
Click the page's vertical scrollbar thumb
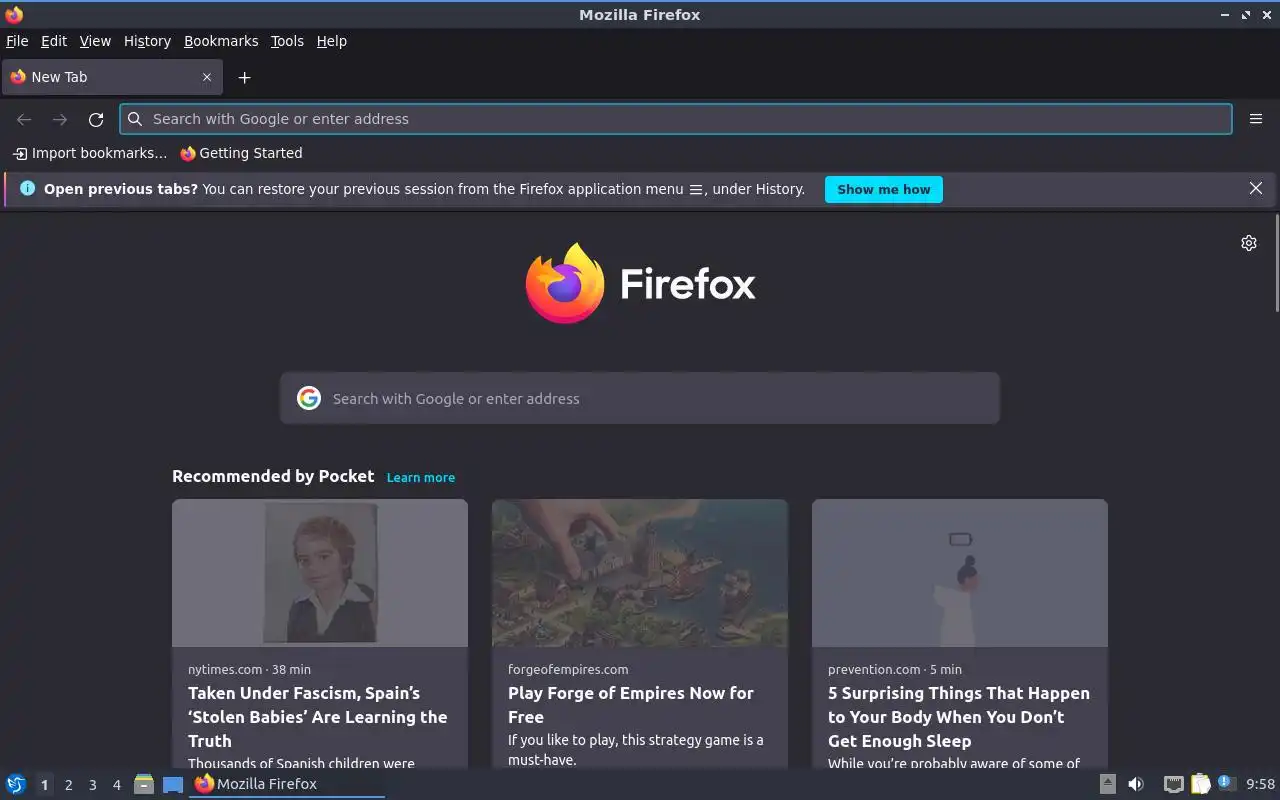[x=1276, y=263]
